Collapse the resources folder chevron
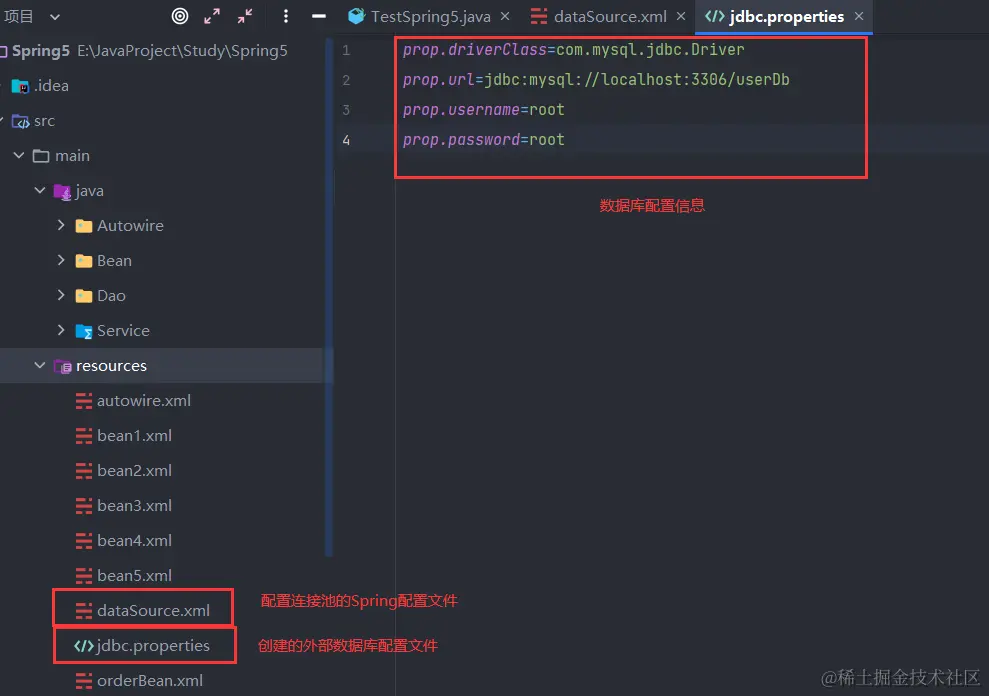This screenshot has height=696, width=989. tap(40, 365)
